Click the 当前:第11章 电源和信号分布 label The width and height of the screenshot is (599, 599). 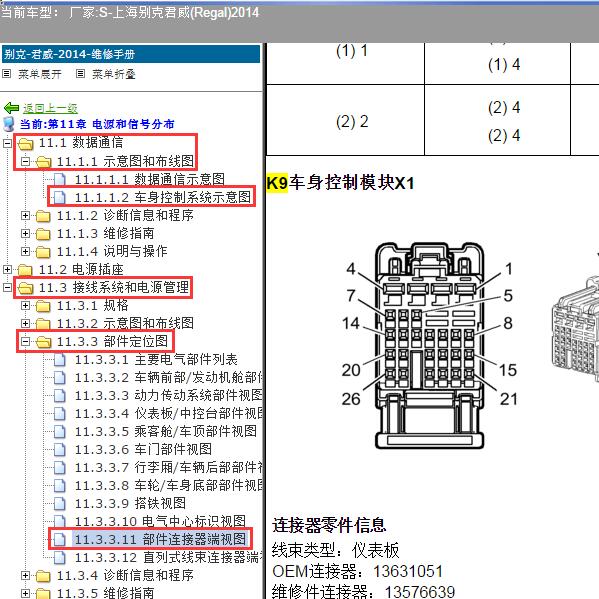tap(97, 124)
